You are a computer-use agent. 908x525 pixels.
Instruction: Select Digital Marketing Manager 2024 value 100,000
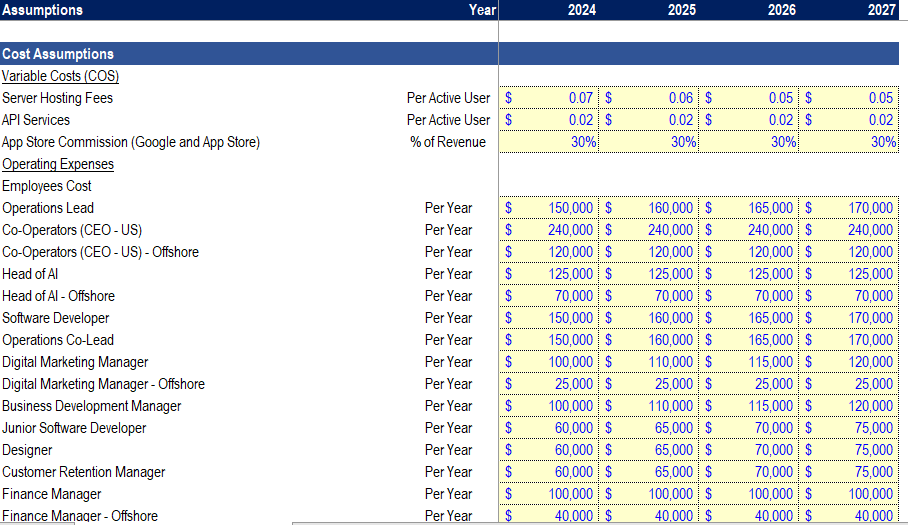click(x=548, y=362)
